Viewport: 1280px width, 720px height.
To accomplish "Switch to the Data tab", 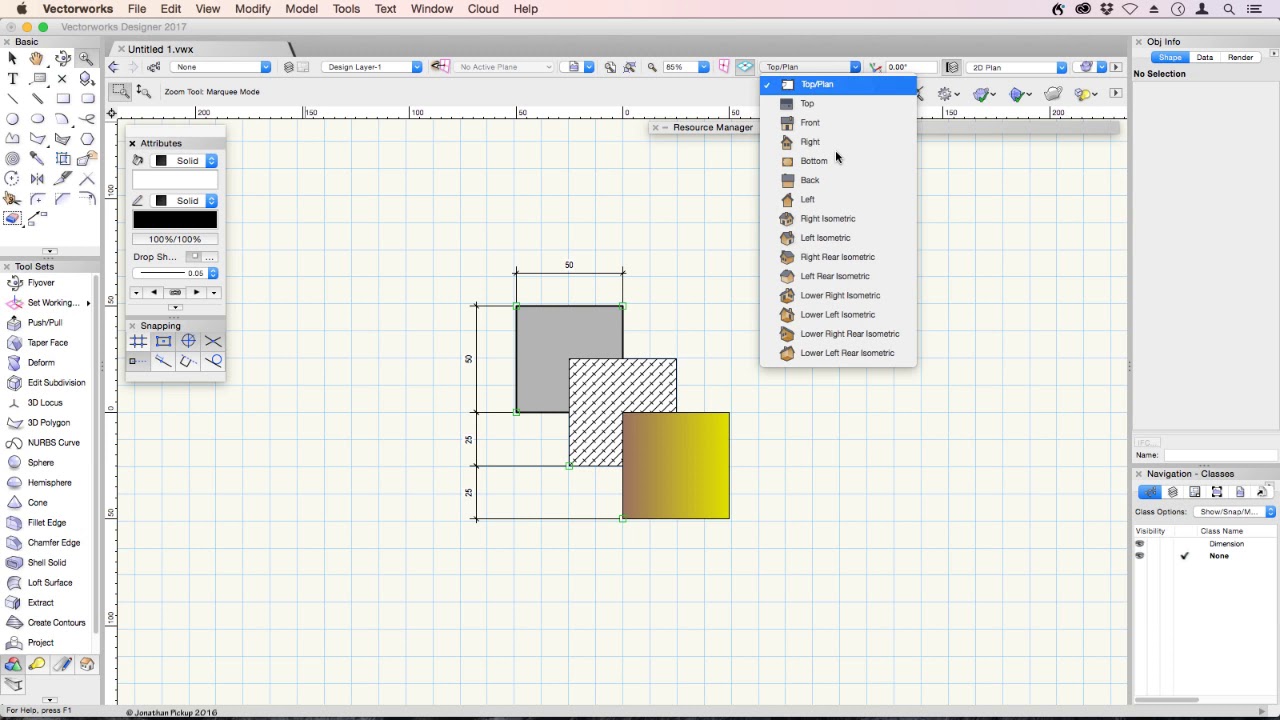I will coord(1204,58).
